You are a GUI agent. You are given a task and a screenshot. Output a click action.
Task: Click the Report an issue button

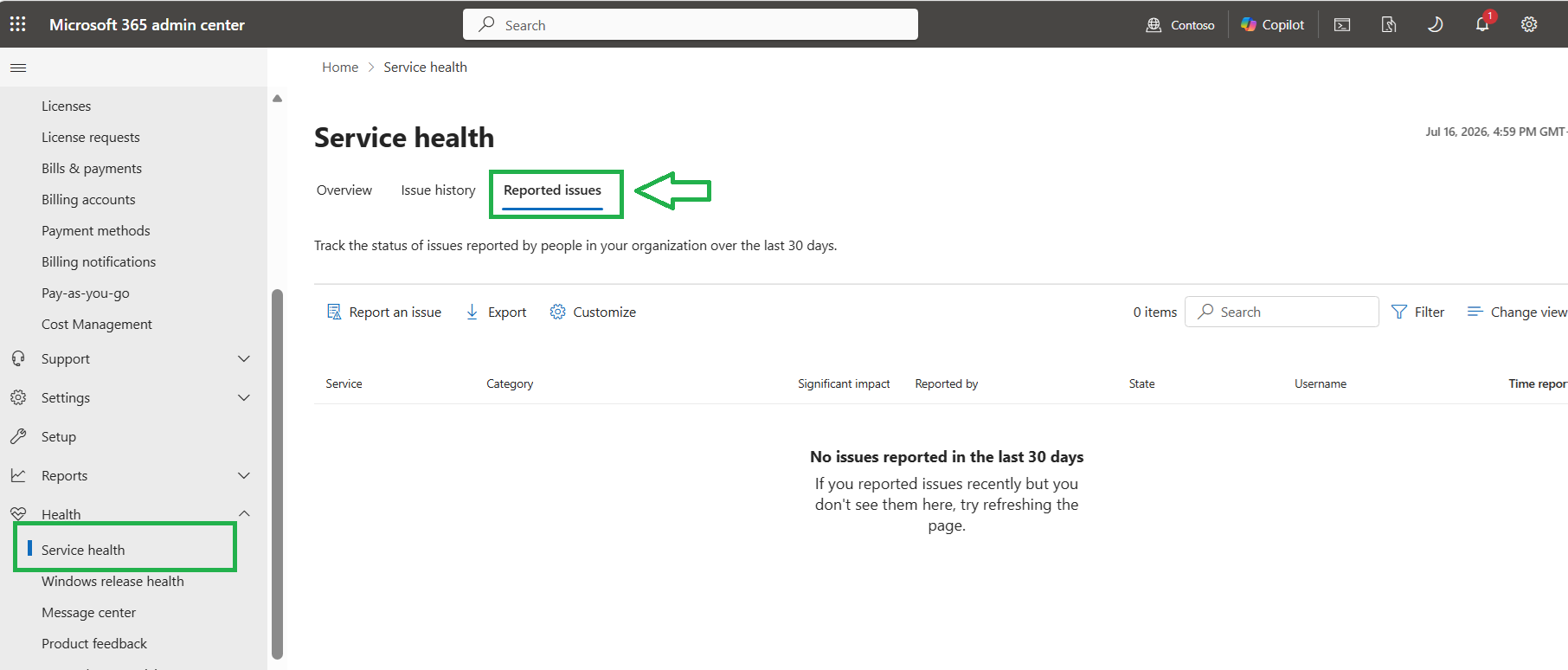click(x=384, y=312)
